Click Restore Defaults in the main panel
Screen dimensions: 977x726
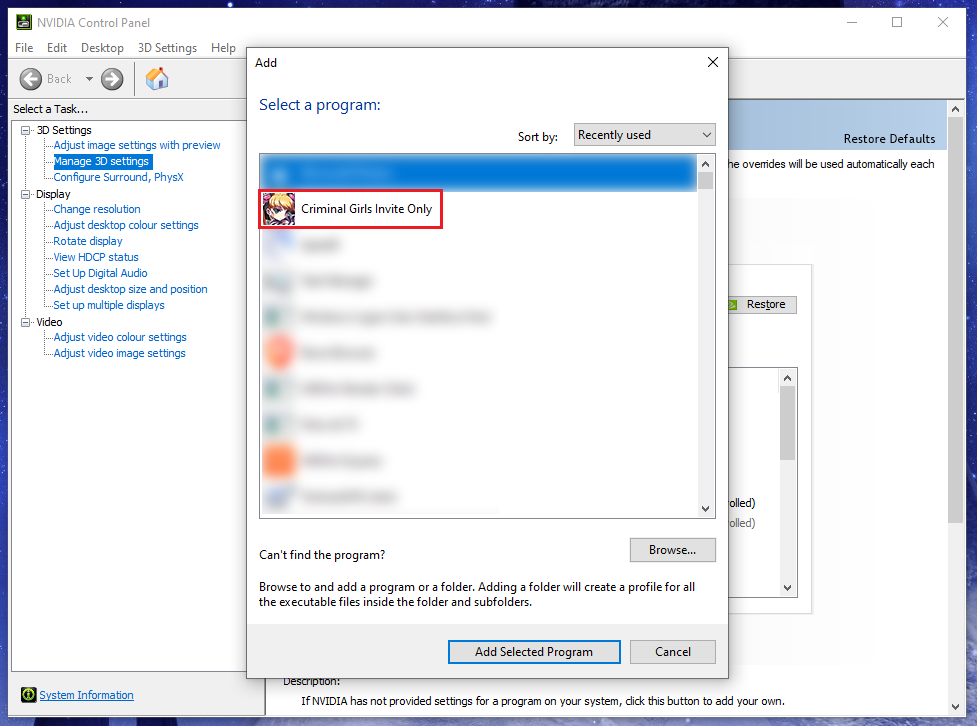click(889, 139)
